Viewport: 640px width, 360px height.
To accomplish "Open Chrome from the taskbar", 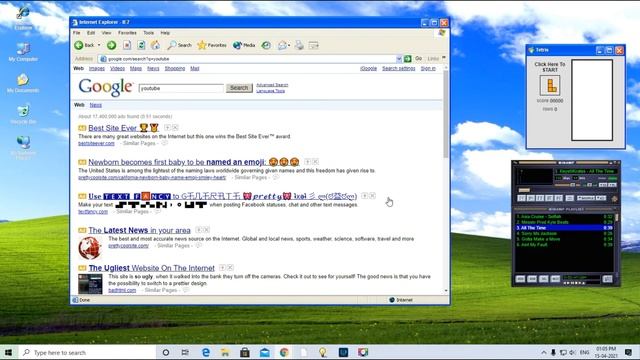I will [284, 352].
